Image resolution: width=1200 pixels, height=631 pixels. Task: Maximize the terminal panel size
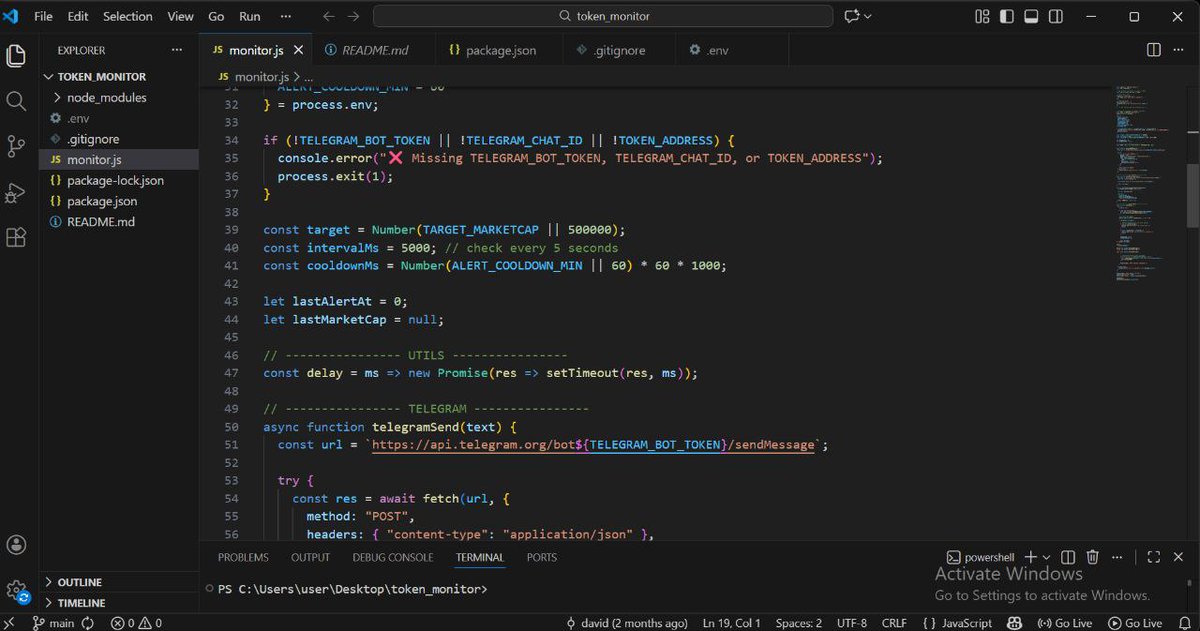point(1153,557)
